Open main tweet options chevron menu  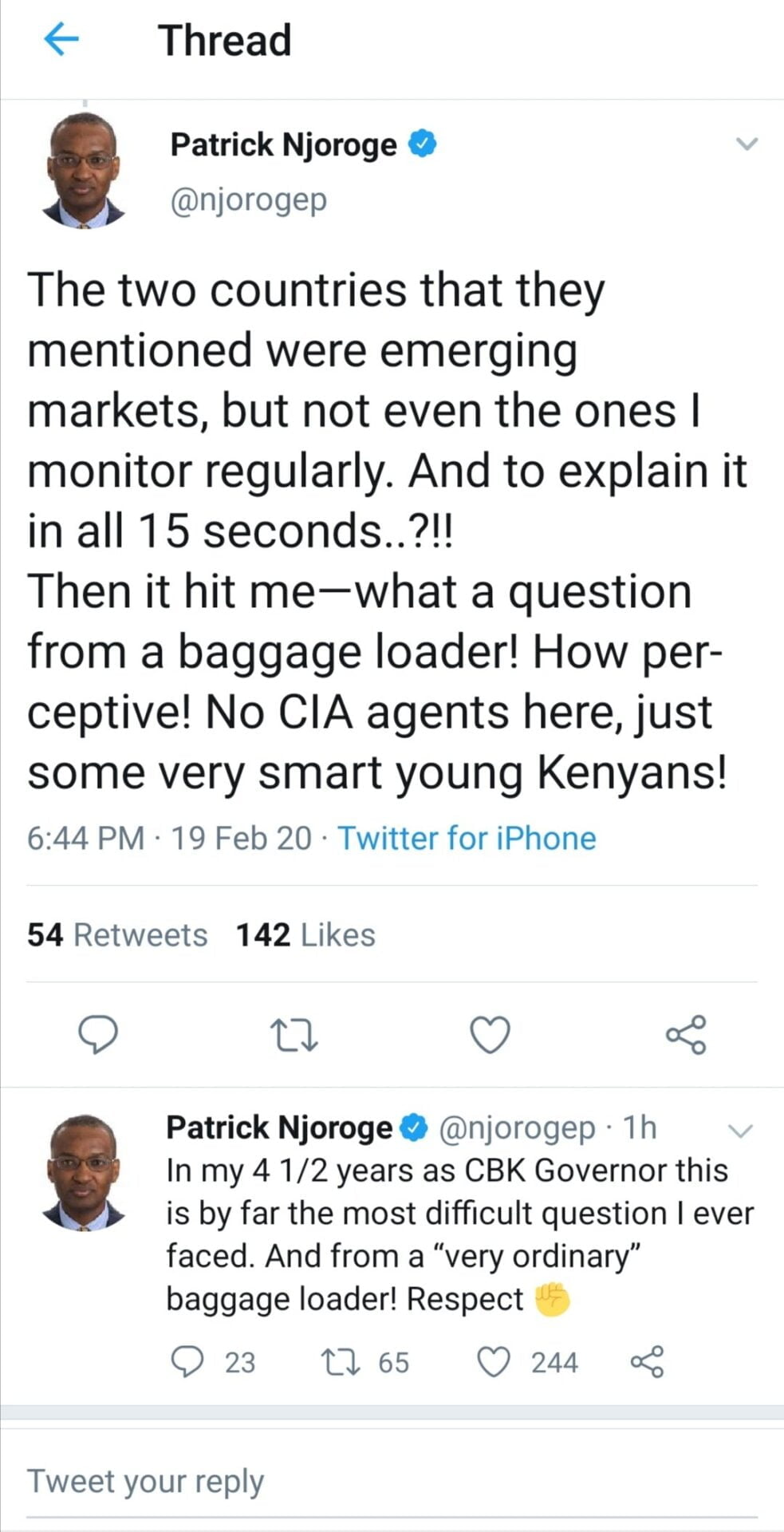[747, 144]
